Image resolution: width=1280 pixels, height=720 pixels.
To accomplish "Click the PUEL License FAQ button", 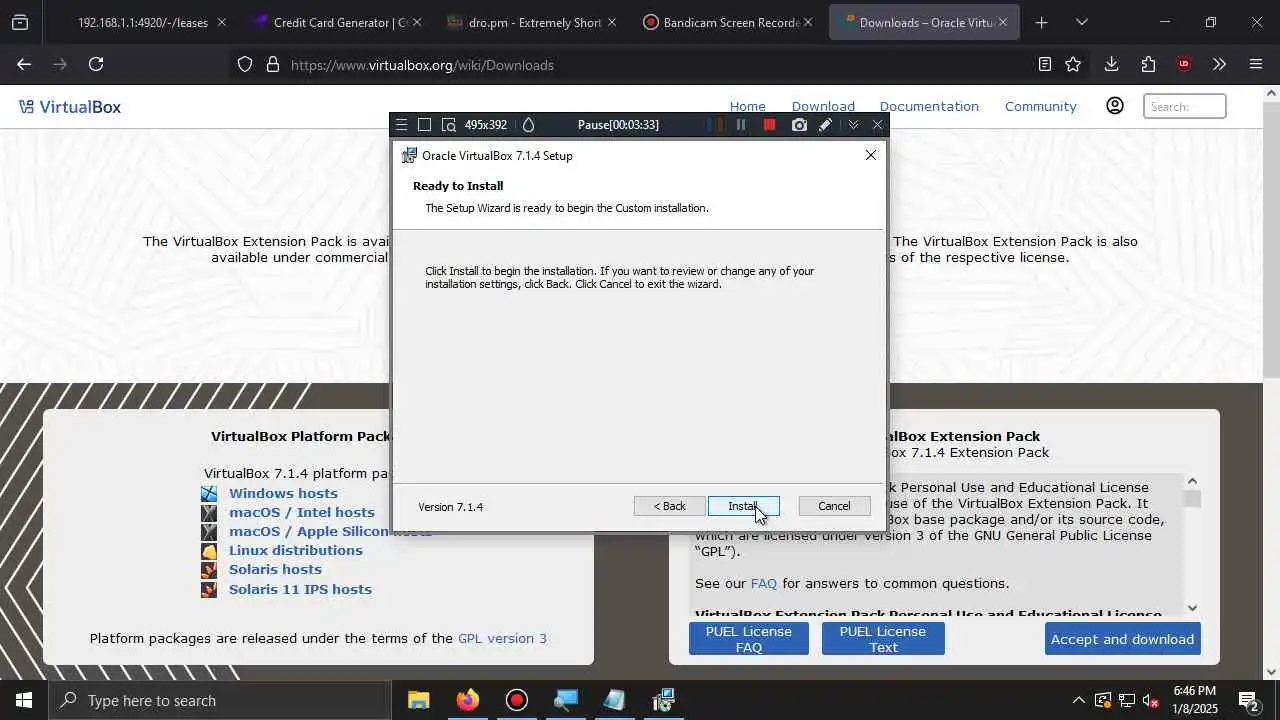I will (x=749, y=639).
